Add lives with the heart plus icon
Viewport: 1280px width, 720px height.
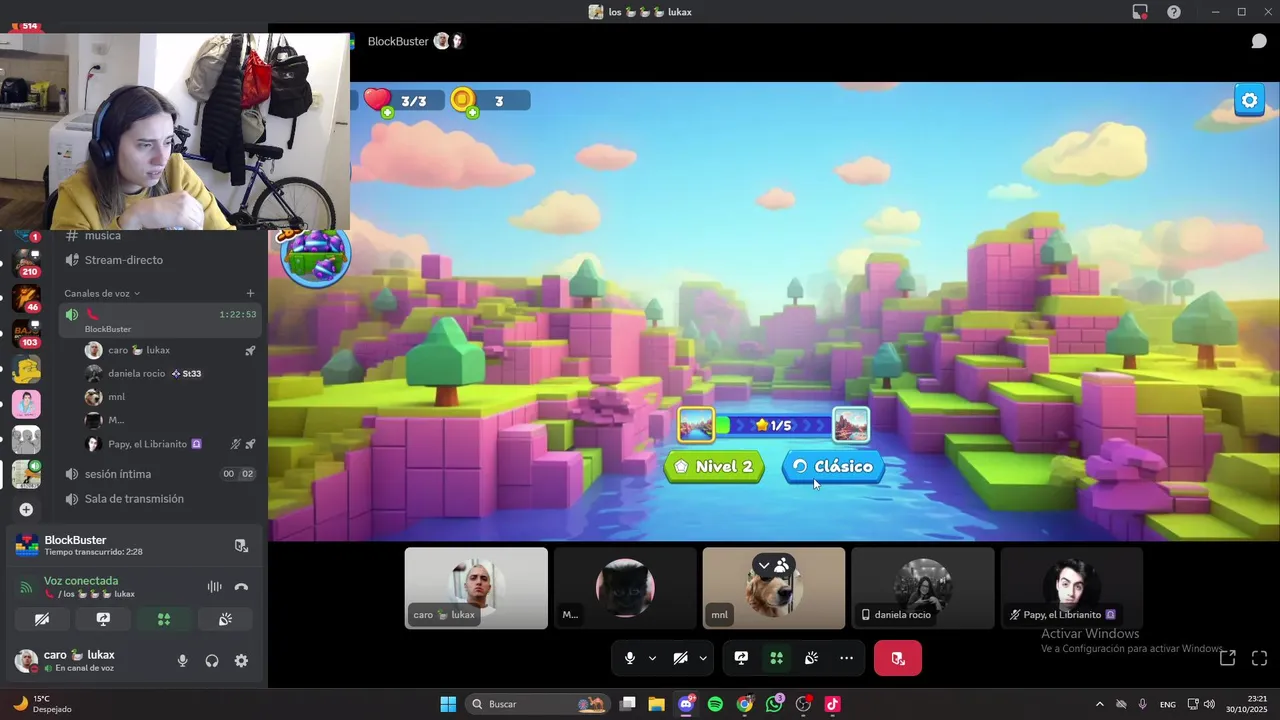[387, 112]
